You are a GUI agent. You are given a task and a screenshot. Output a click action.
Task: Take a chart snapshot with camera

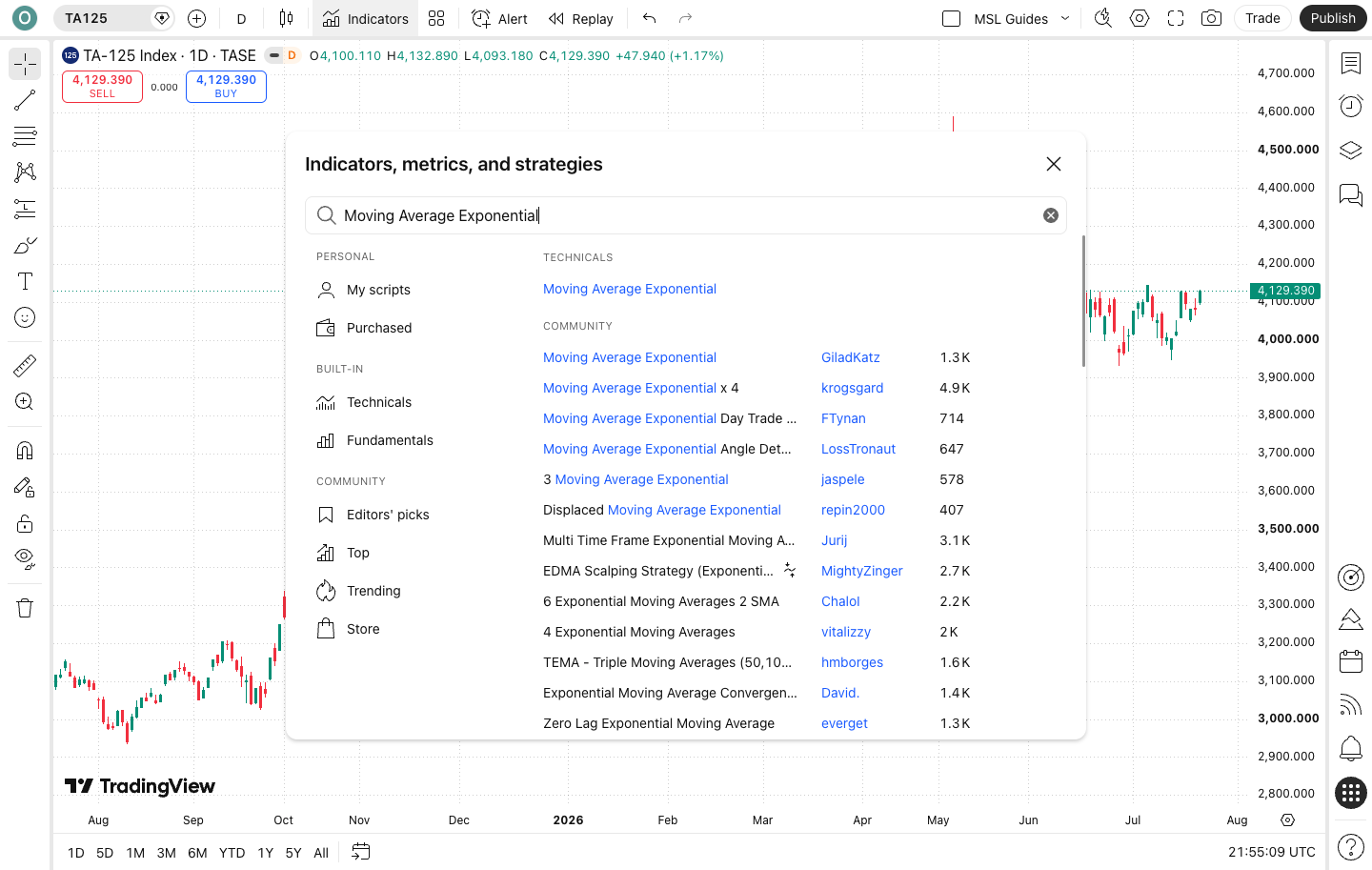click(1211, 18)
